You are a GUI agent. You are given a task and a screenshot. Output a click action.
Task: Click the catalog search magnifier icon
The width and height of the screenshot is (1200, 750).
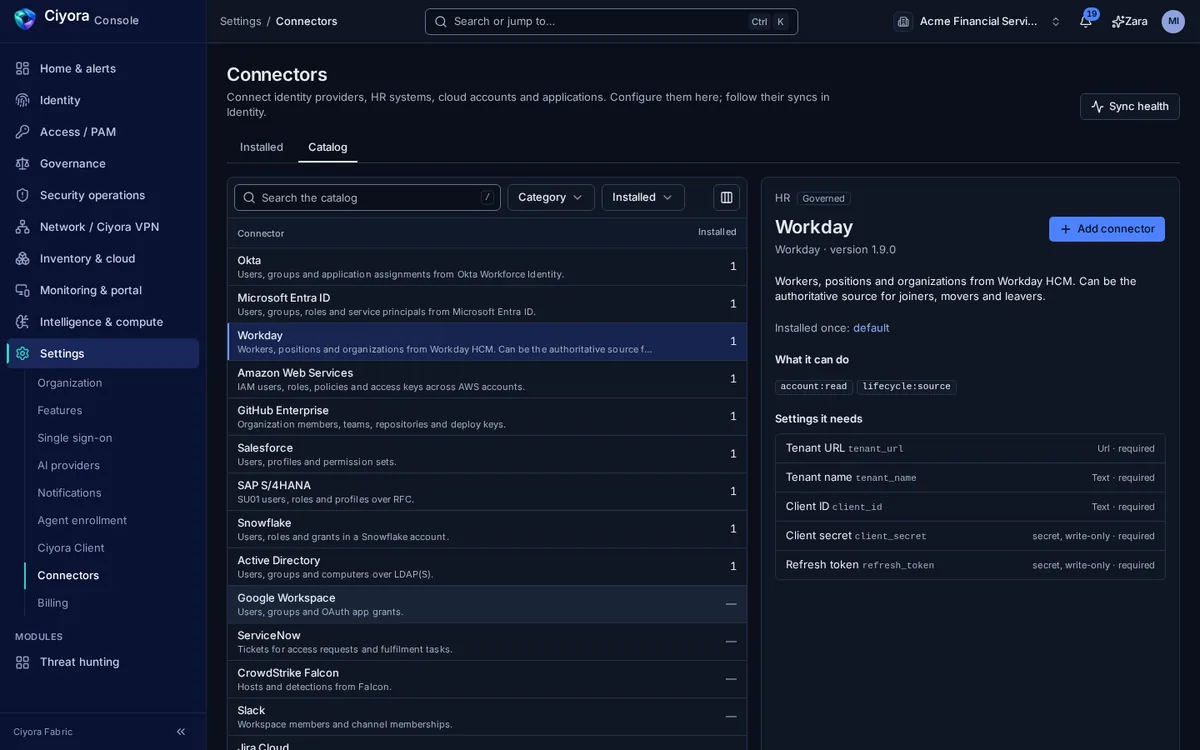(x=249, y=197)
